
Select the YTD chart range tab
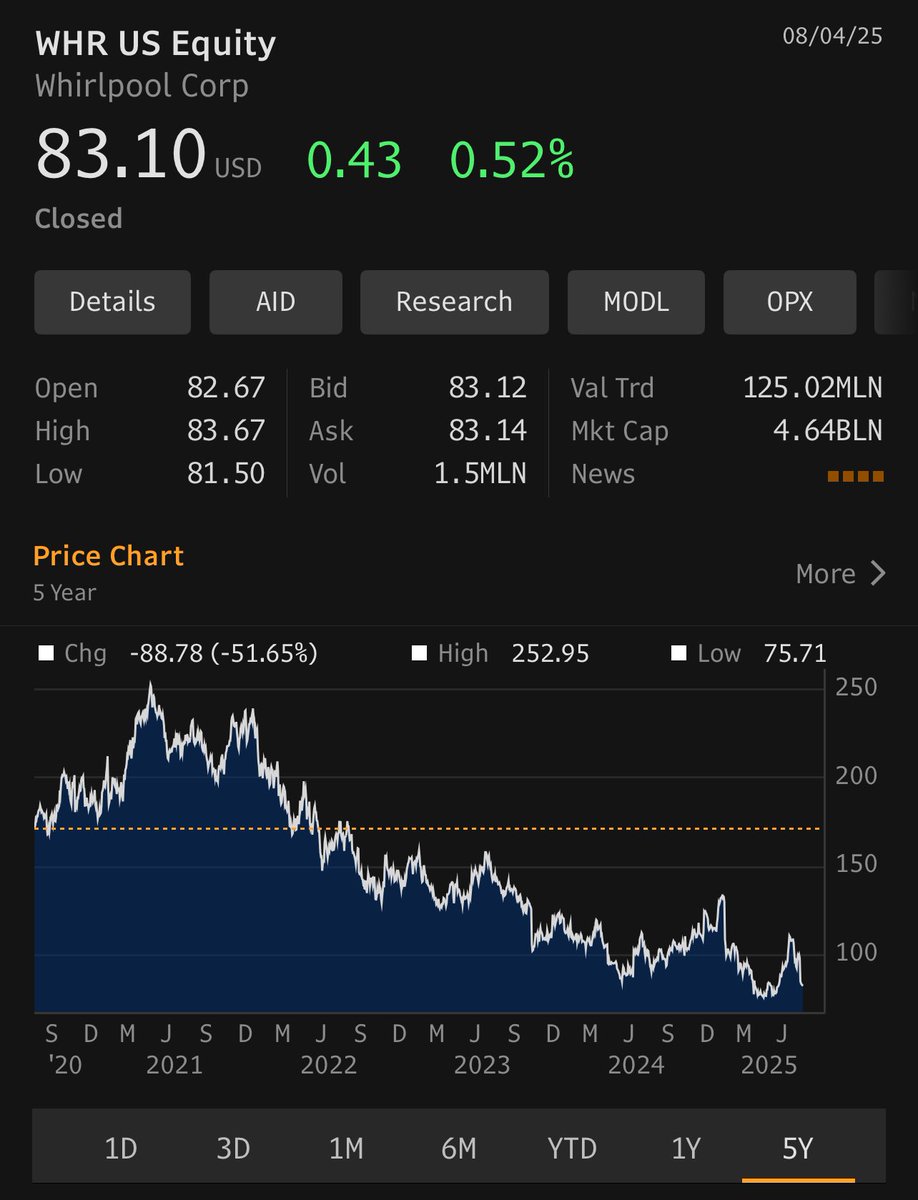click(572, 1149)
